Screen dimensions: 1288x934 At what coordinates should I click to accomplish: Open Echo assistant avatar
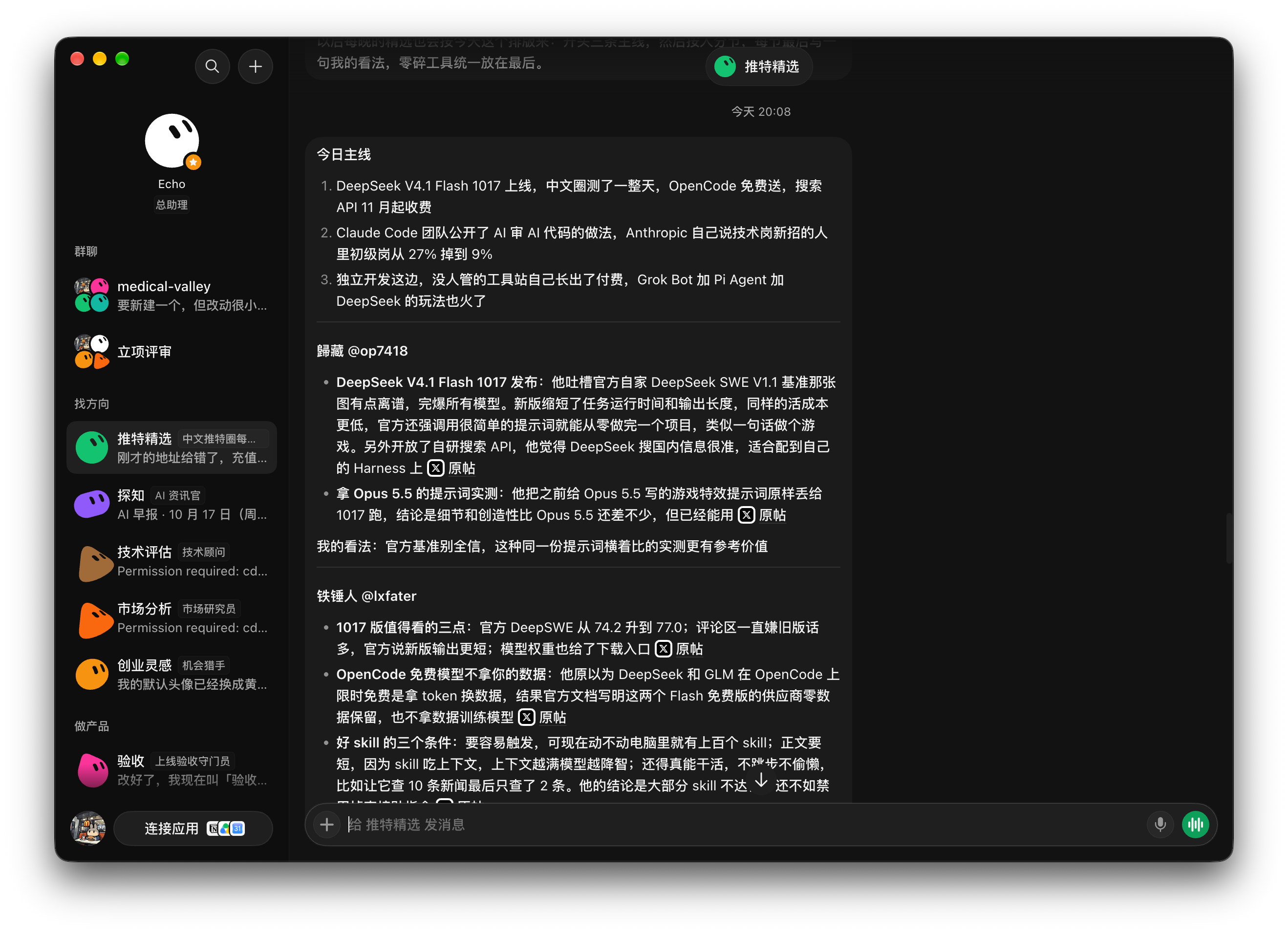[x=172, y=141]
